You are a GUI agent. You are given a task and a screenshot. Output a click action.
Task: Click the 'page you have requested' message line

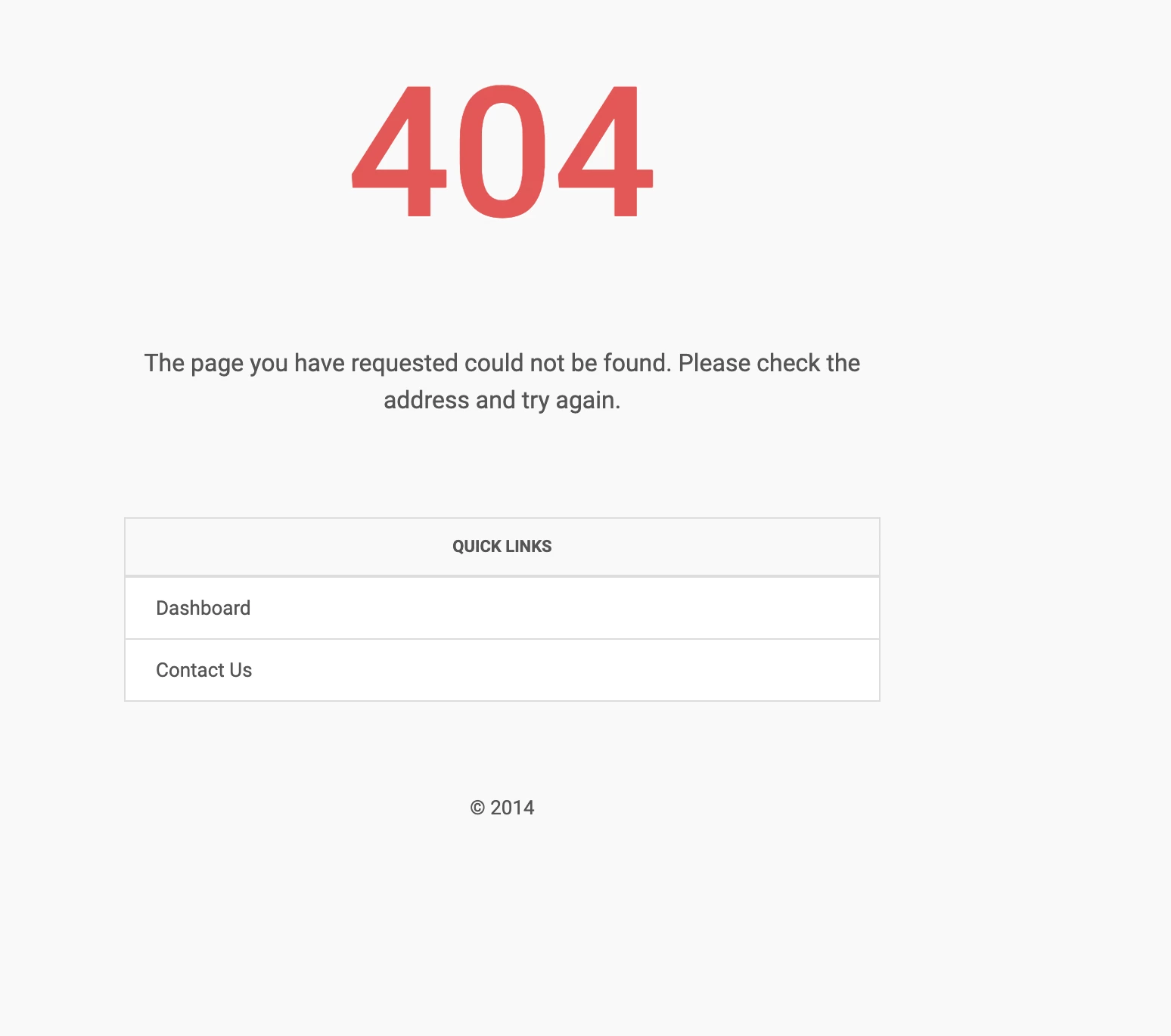502,363
